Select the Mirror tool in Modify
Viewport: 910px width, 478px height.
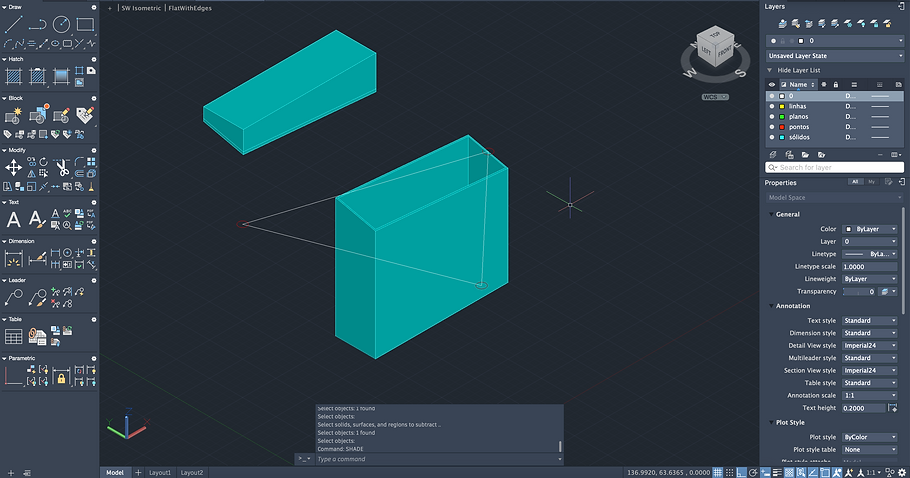pos(31,173)
